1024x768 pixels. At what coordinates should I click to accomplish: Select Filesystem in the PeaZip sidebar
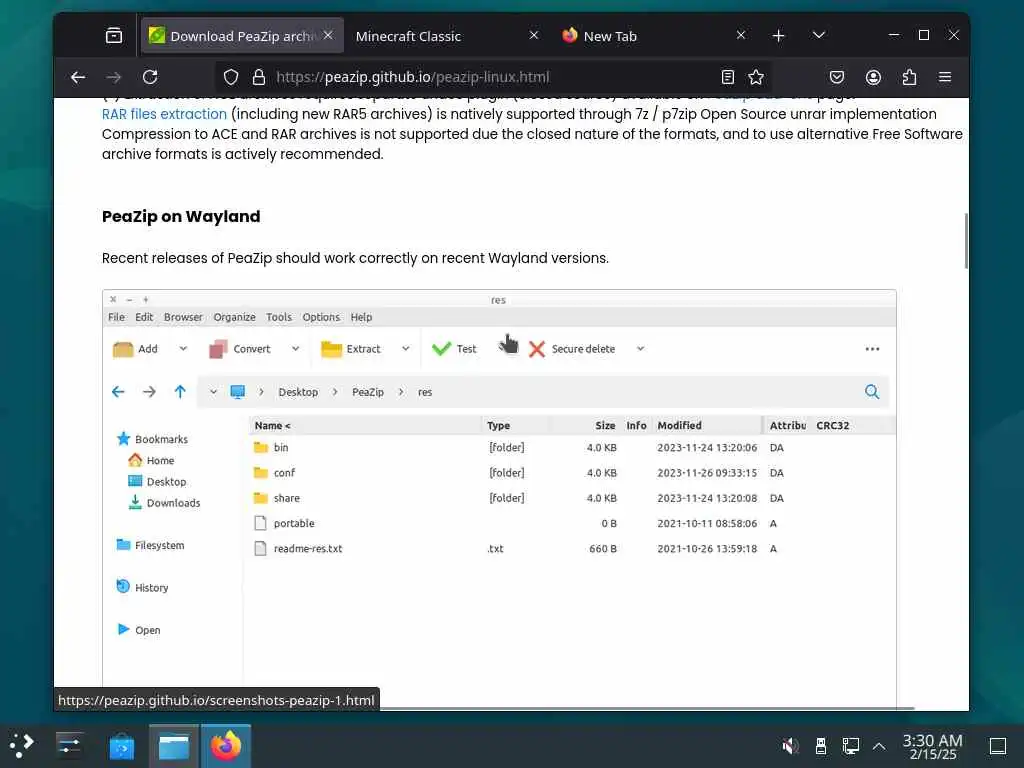(150, 545)
